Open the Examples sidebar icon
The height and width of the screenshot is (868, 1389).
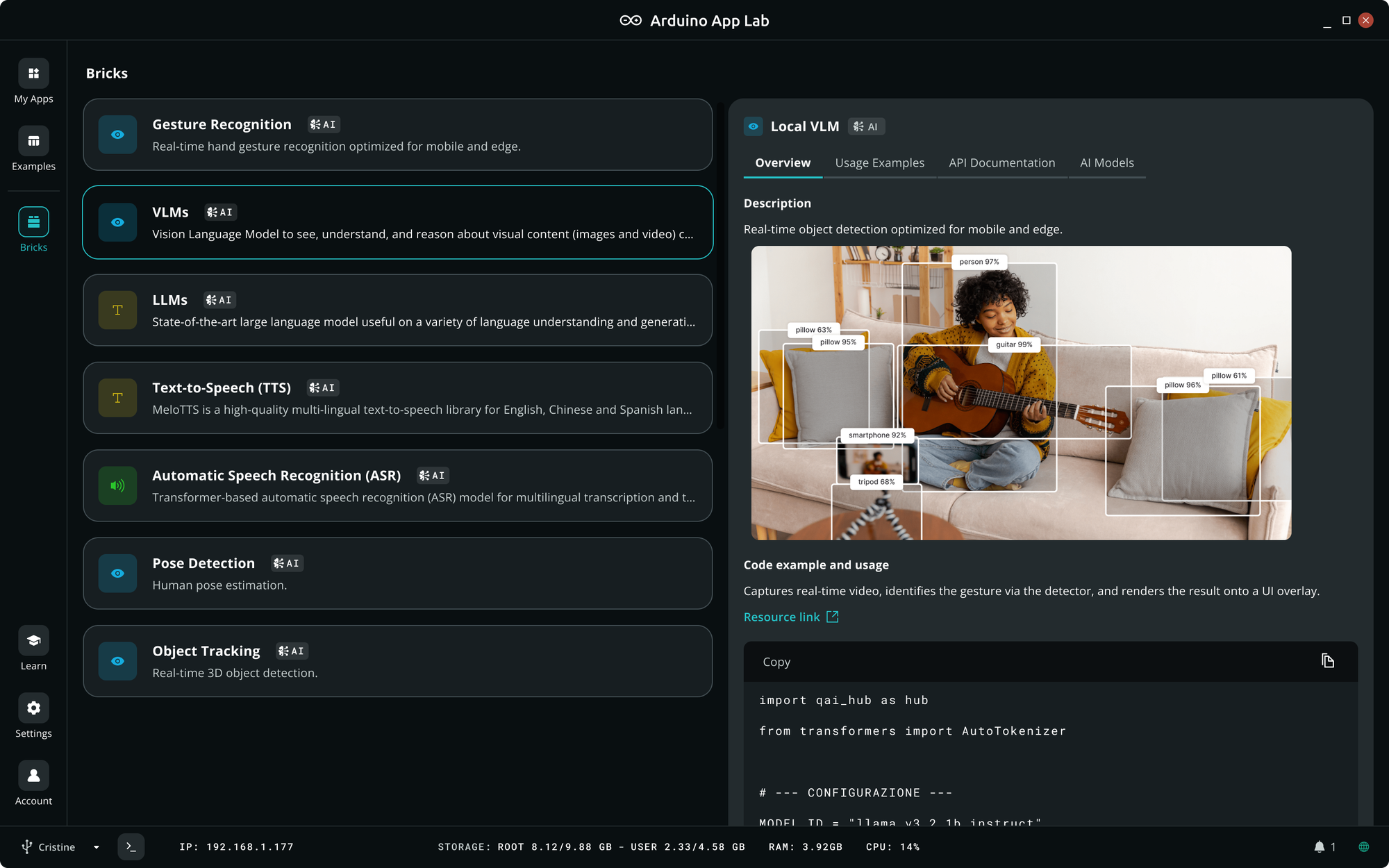click(x=33, y=141)
